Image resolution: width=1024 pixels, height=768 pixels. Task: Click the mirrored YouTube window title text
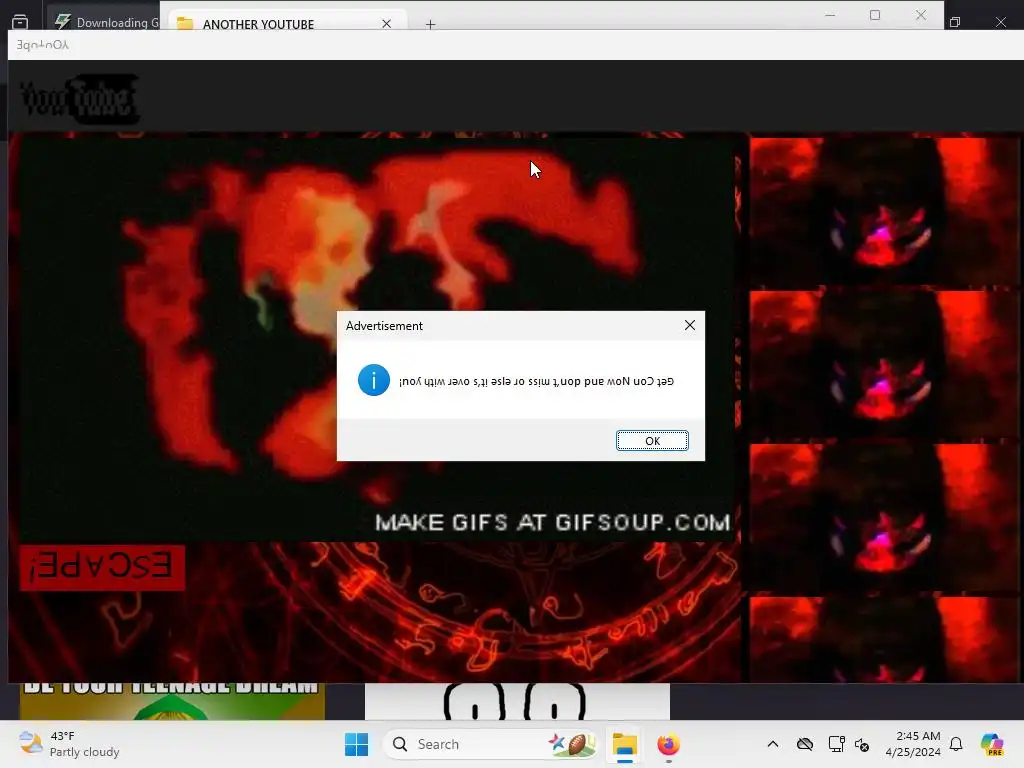pos(42,44)
